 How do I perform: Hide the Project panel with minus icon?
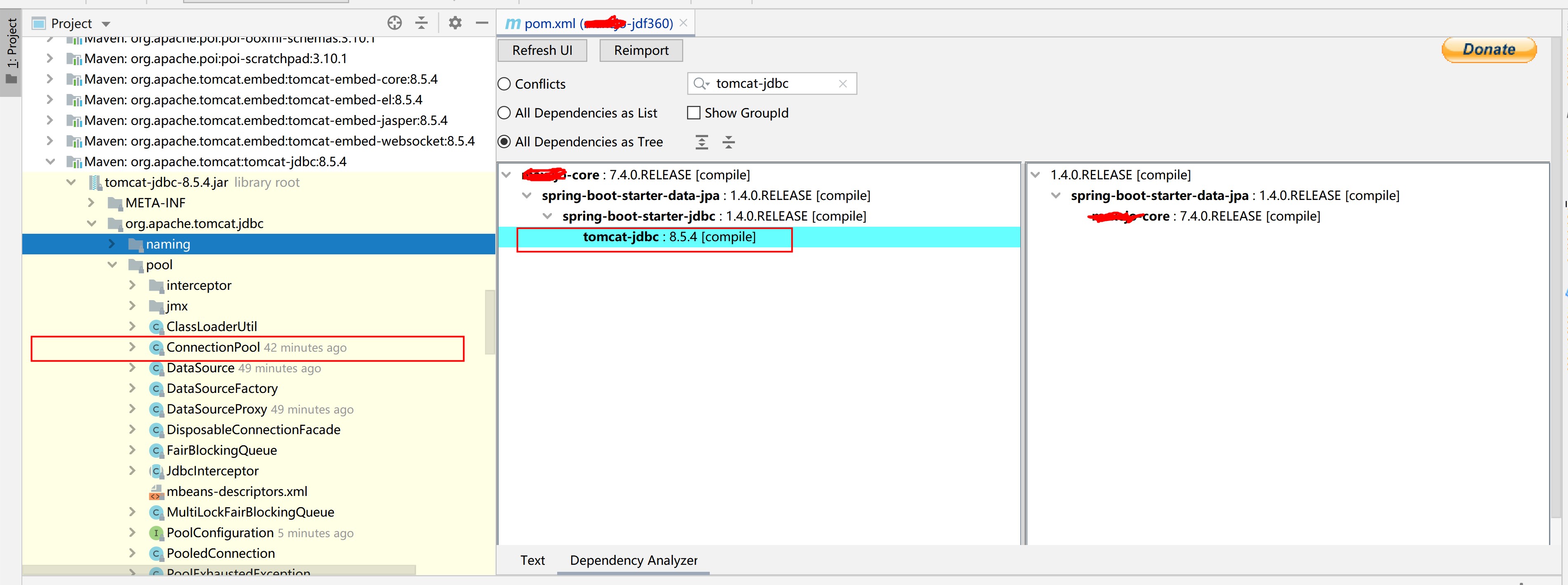[481, 23]
